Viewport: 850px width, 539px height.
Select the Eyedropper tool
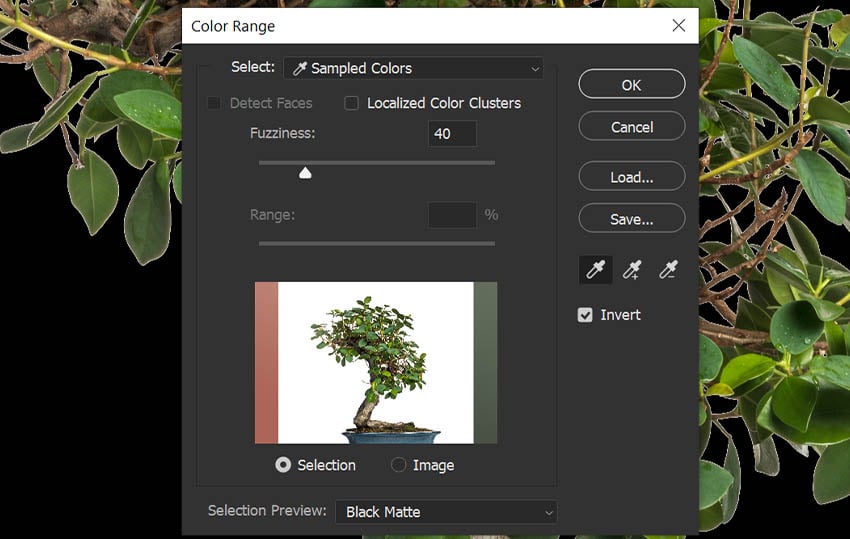click(595, 270)
